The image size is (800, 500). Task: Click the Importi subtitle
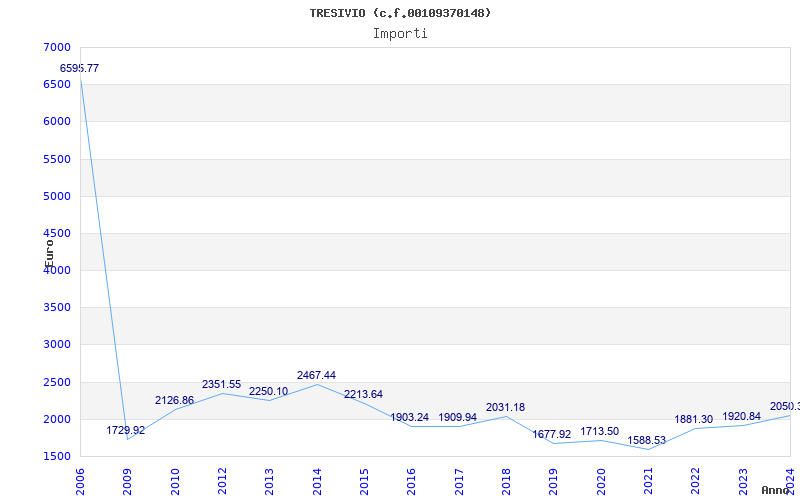[400, 34]
